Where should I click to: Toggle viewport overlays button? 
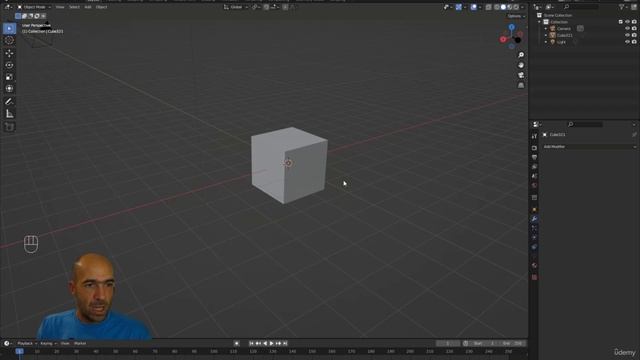[473, 7]
